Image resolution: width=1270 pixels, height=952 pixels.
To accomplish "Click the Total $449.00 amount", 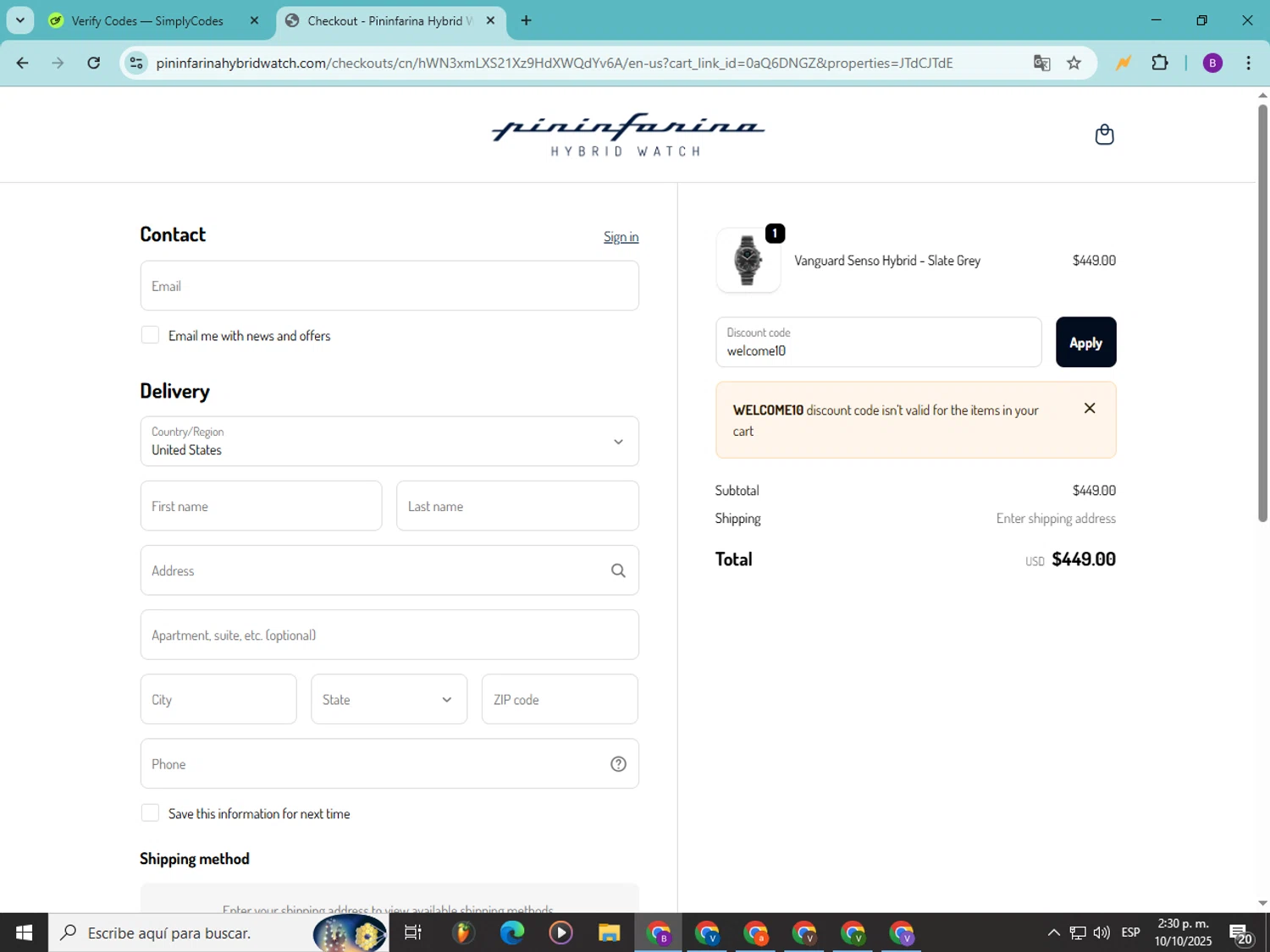I will point(1083,559).
